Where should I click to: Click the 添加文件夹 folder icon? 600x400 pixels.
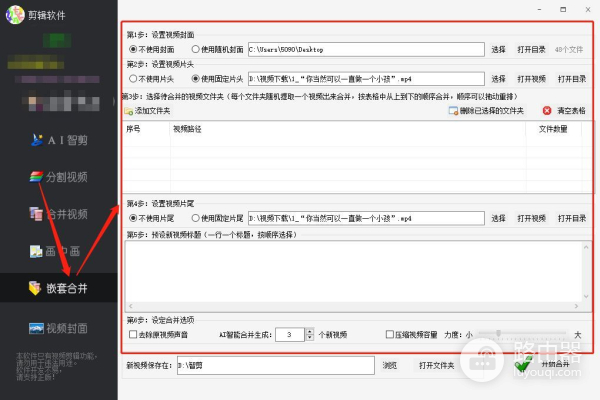coord(128,111)
